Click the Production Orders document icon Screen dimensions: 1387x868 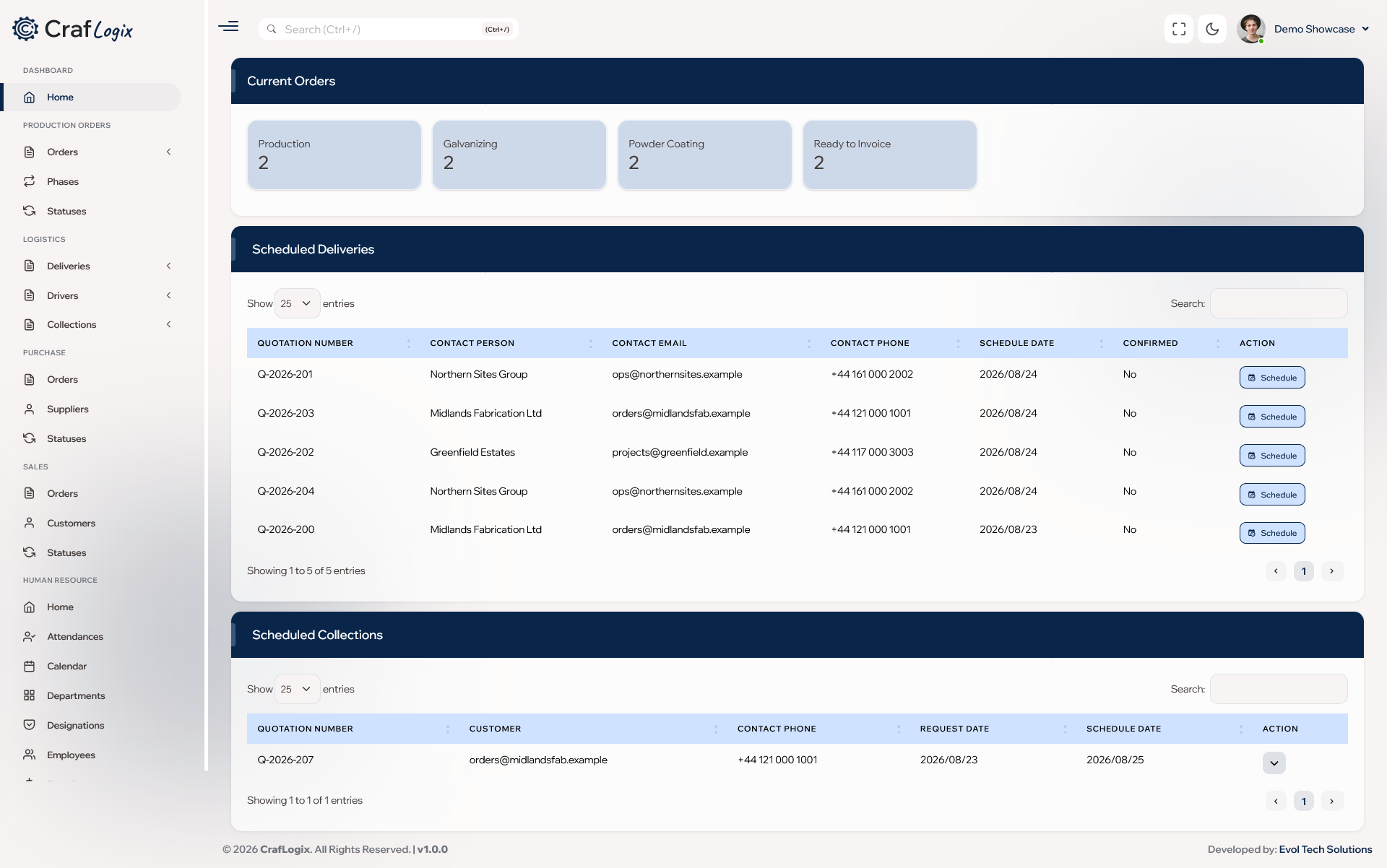[x=30, y=152]
